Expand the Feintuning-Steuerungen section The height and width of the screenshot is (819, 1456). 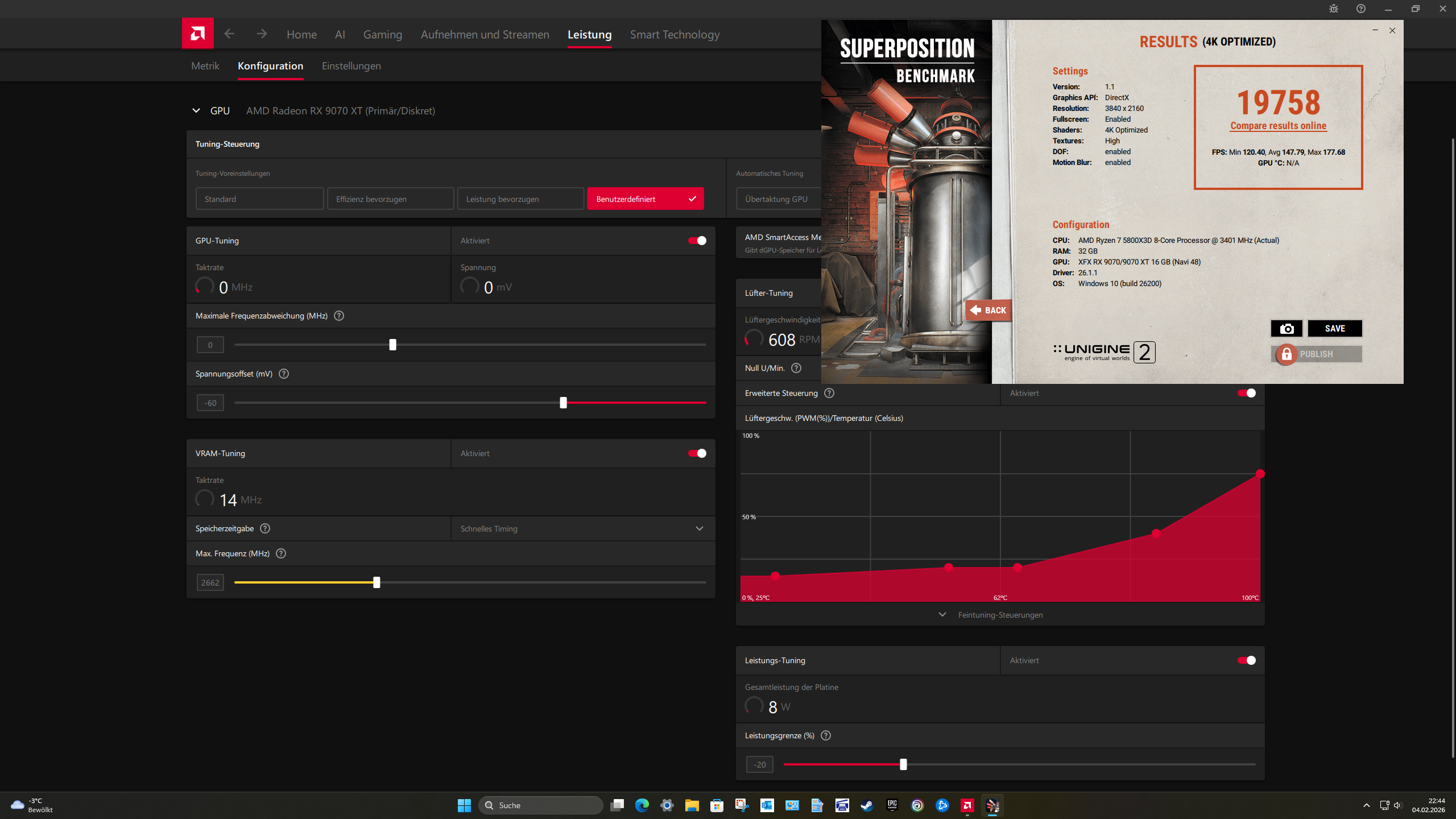click(x=1000, y=615)
